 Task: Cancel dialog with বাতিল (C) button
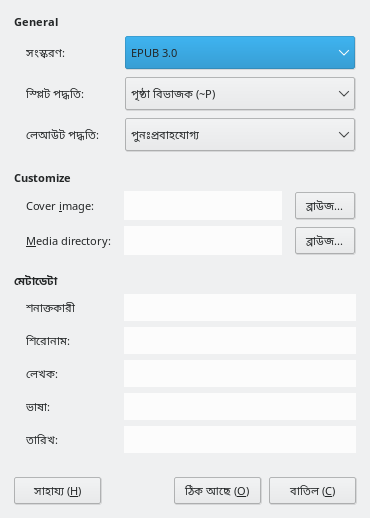tap(313, 491)
